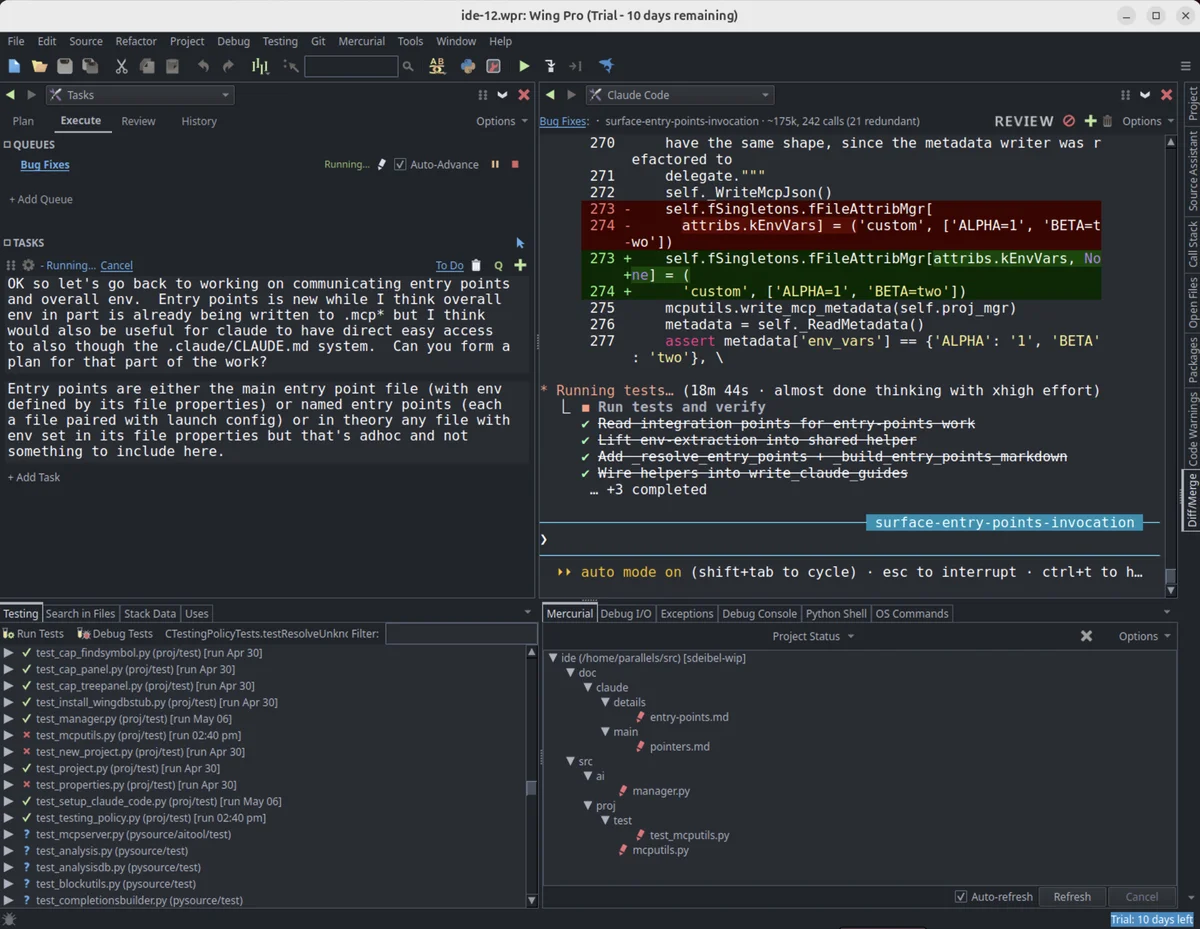
Task: Click the Save All toolbar icon
Action: coord(90,66)
